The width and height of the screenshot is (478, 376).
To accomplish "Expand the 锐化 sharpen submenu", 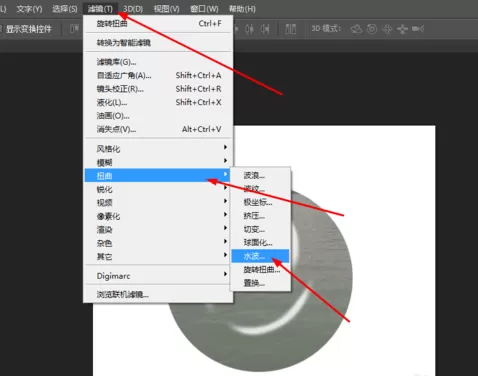I will coord(158,189).
